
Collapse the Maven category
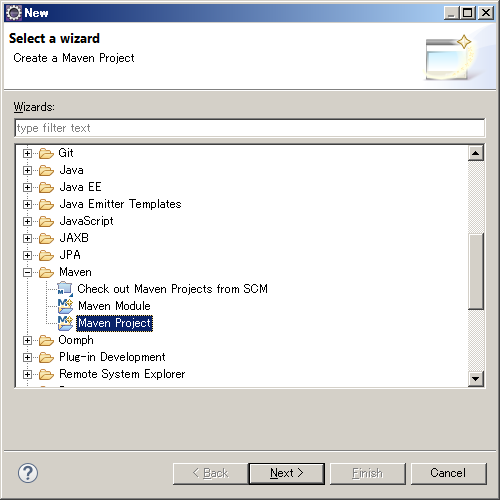(27, 273)
